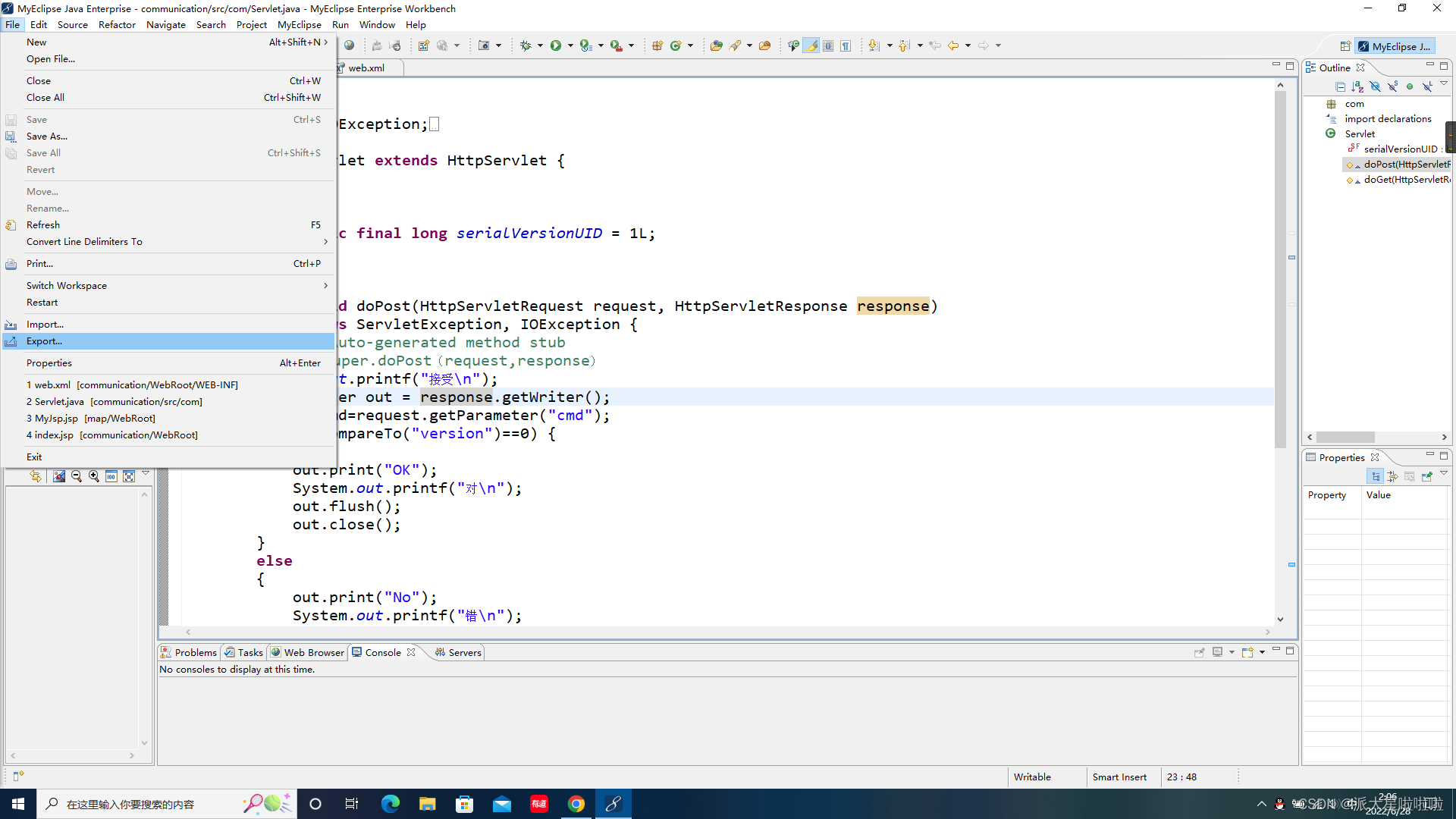Click Next Annotation arrow icon
The width and height of the screenshot is (1456, 819).
point(874,45)
